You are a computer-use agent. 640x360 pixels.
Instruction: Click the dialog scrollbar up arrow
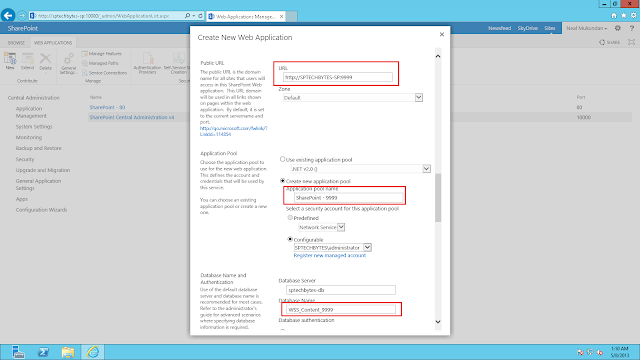pos(438,56)
